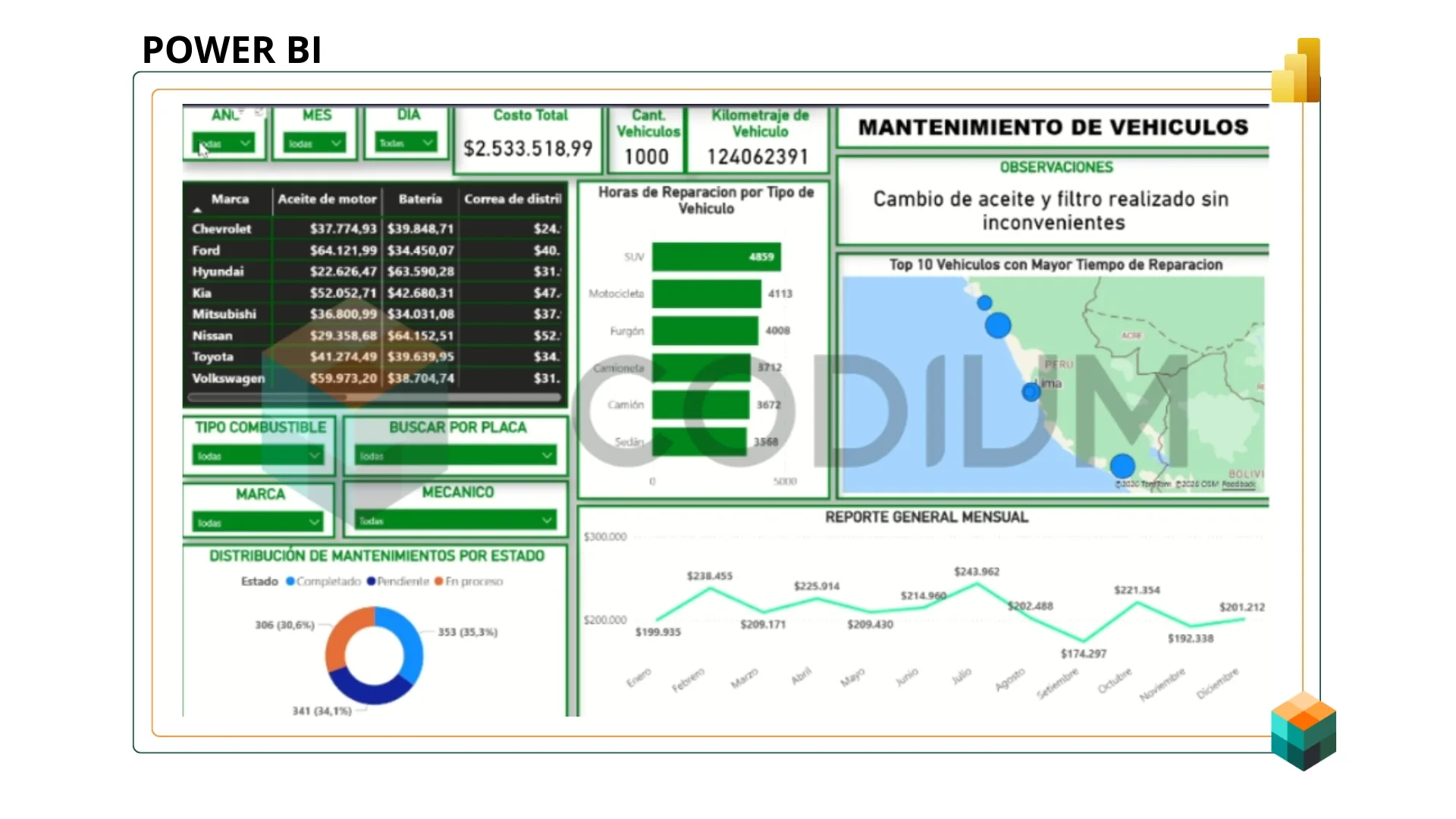Expand the BUSCAR POR PLACA dropdown

point(456,455)
